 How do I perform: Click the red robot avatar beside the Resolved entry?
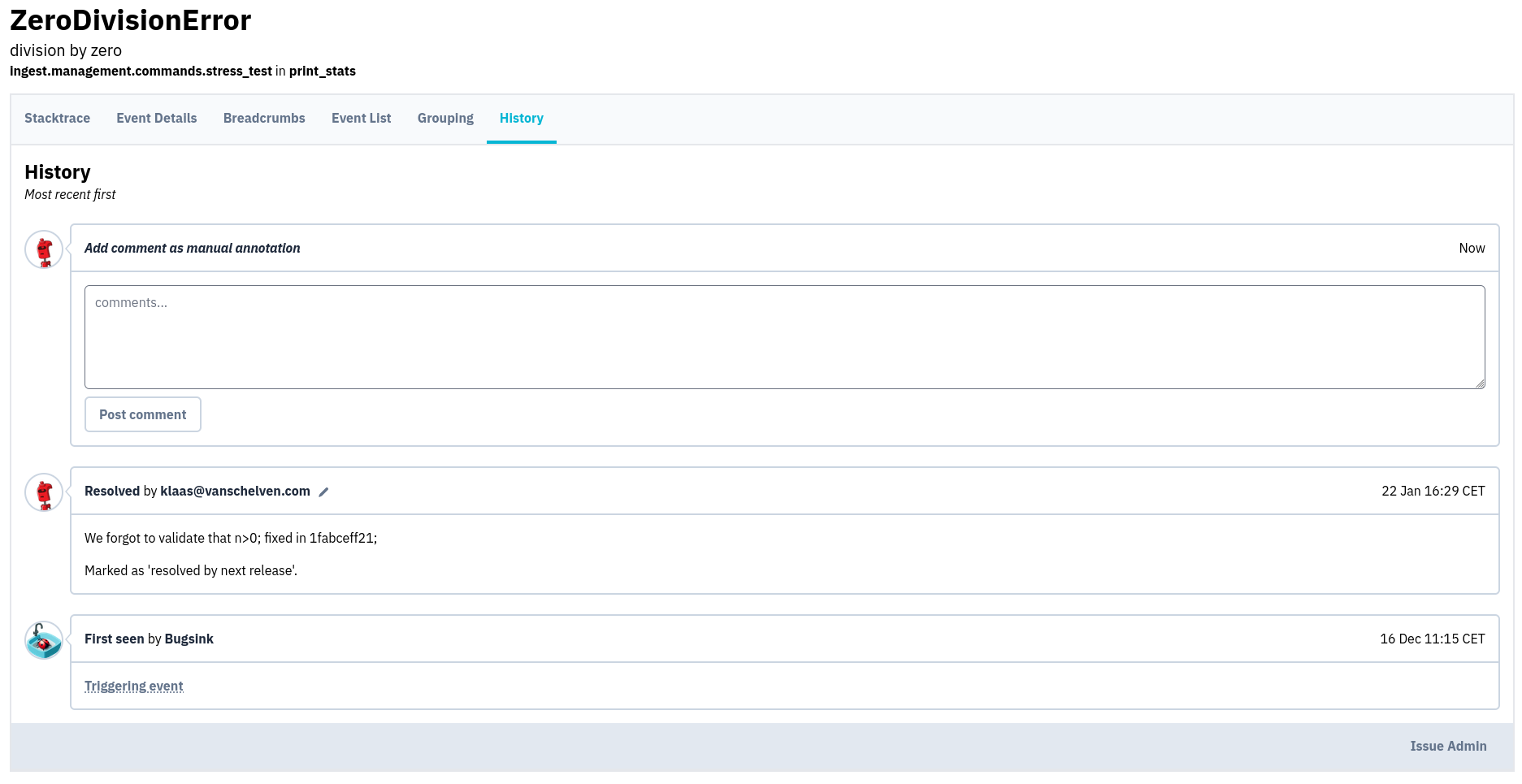coord(44,492)
